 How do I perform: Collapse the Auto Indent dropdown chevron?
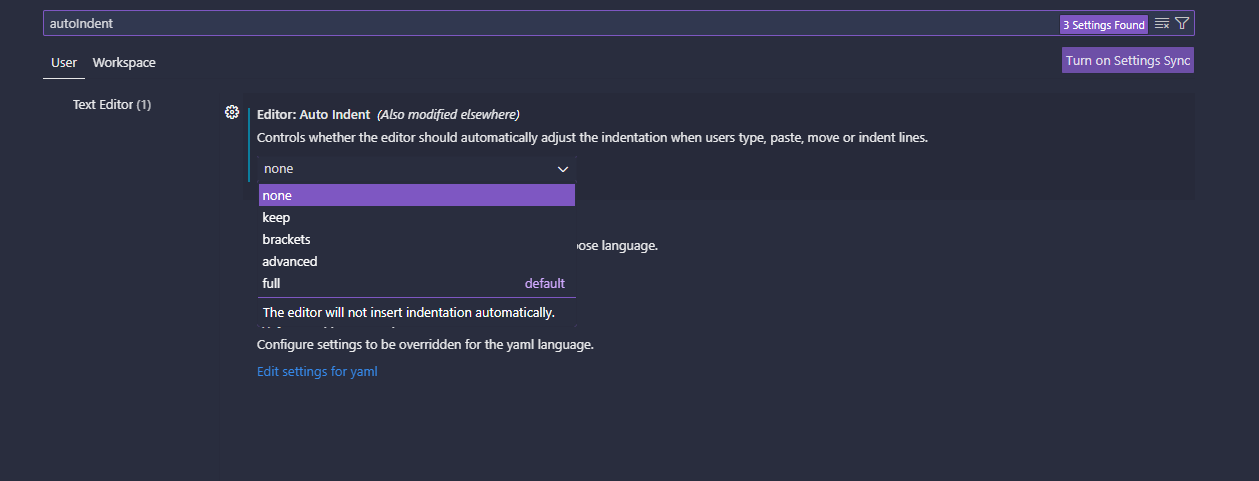563,169
